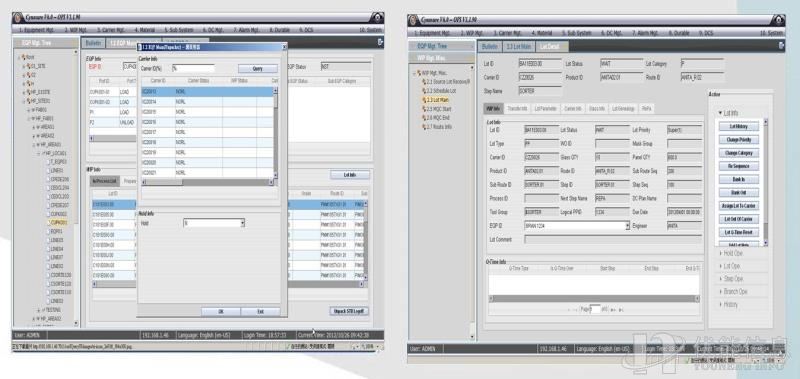The image size is (800, 379).
Task: Click the Lot History action button
Action: tap(739, 126)
